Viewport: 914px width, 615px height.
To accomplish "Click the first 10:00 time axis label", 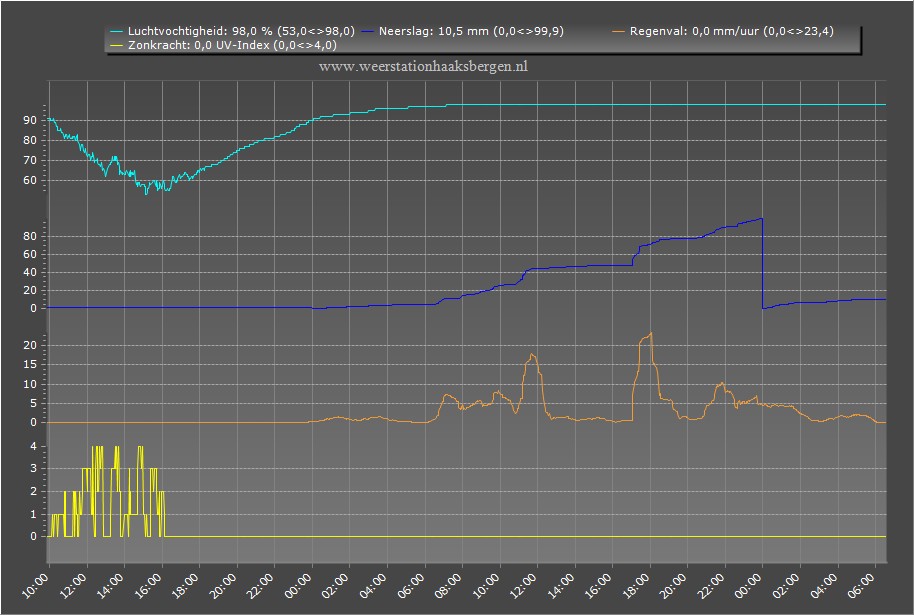I will (36, 585).
